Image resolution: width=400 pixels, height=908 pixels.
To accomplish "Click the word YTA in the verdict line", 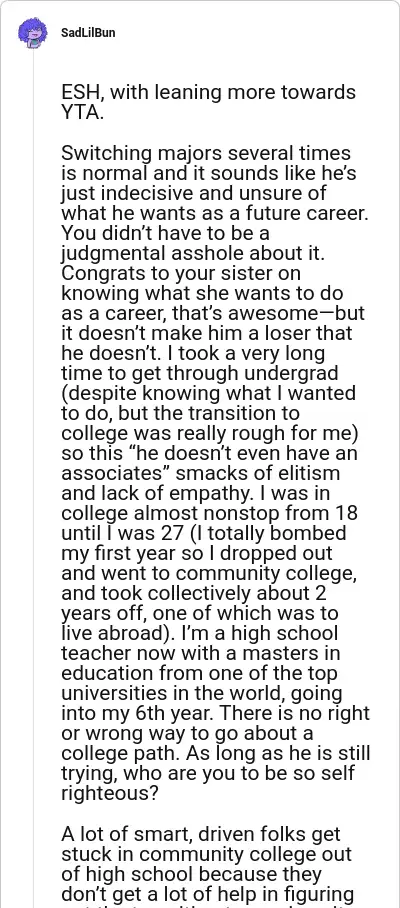I will [x=80, y=113].
